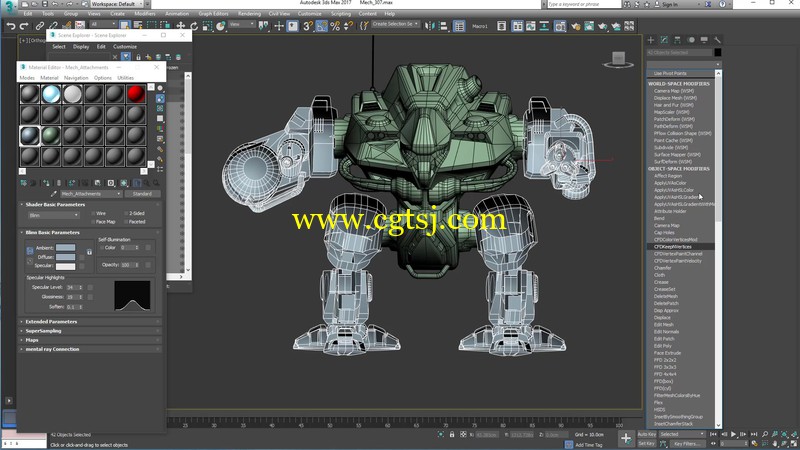Viewport: 800px width, 450px height.
Task: Expand the Maps rollout
Action: [x=90, y=340]
